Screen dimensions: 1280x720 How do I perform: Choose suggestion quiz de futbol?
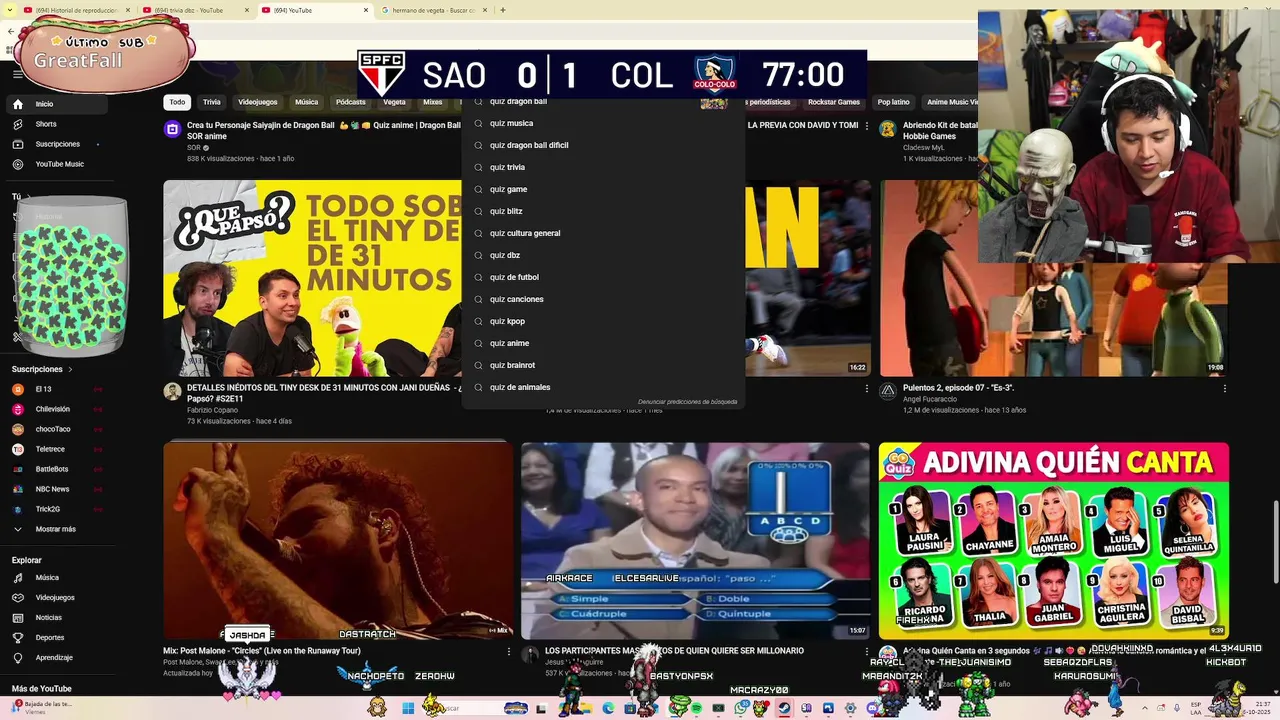604,277
